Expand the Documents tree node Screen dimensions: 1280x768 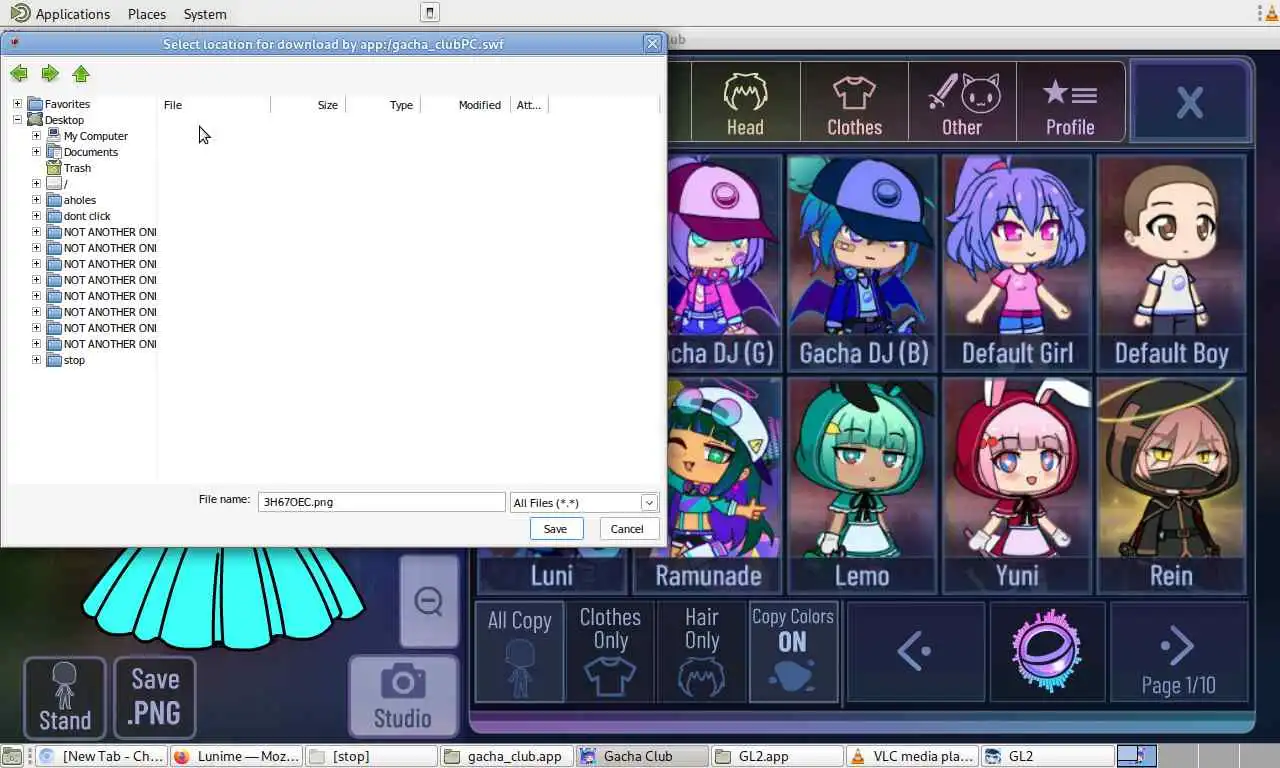coord(37,152)
